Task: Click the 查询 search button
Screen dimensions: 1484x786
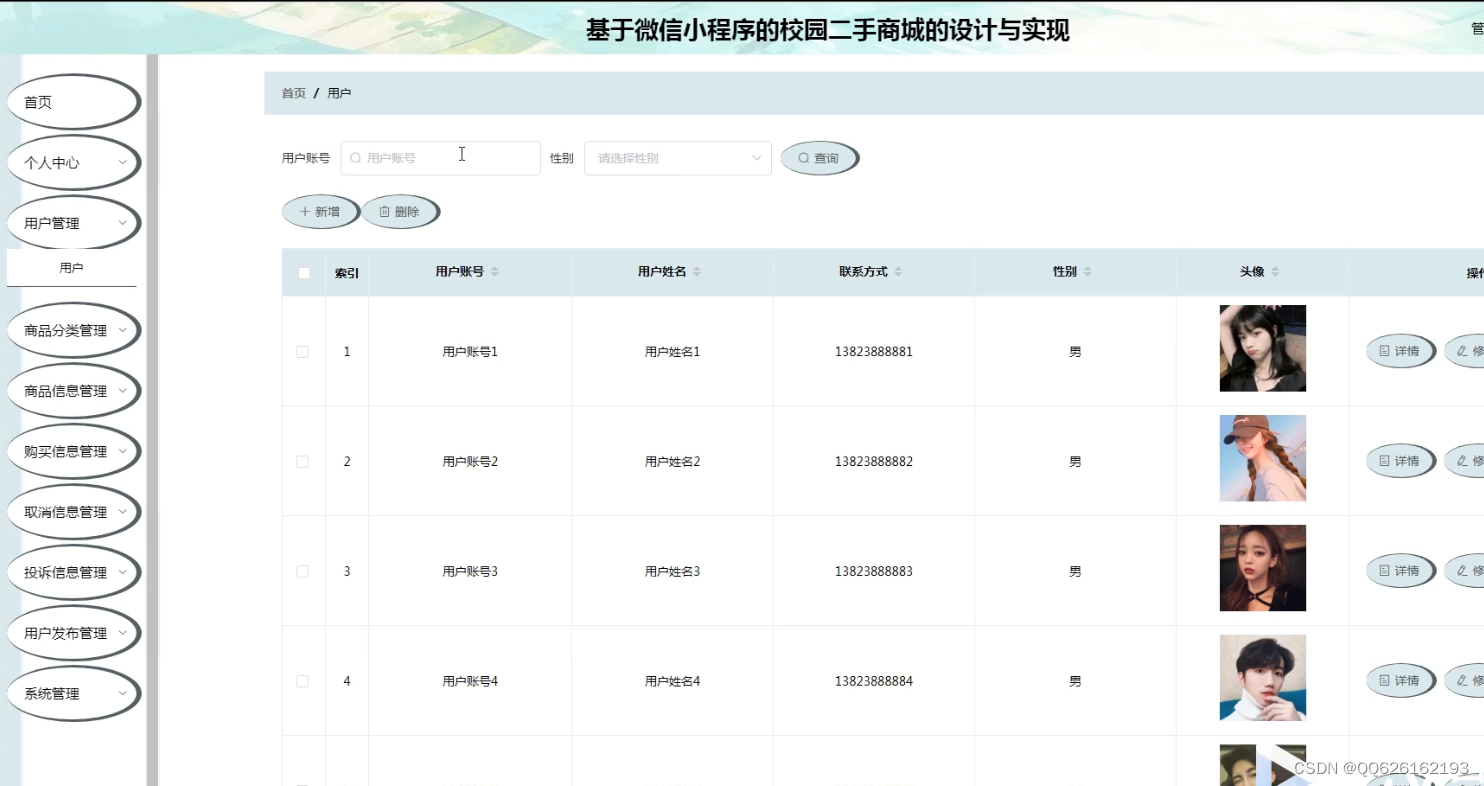Action: (819, 158)
